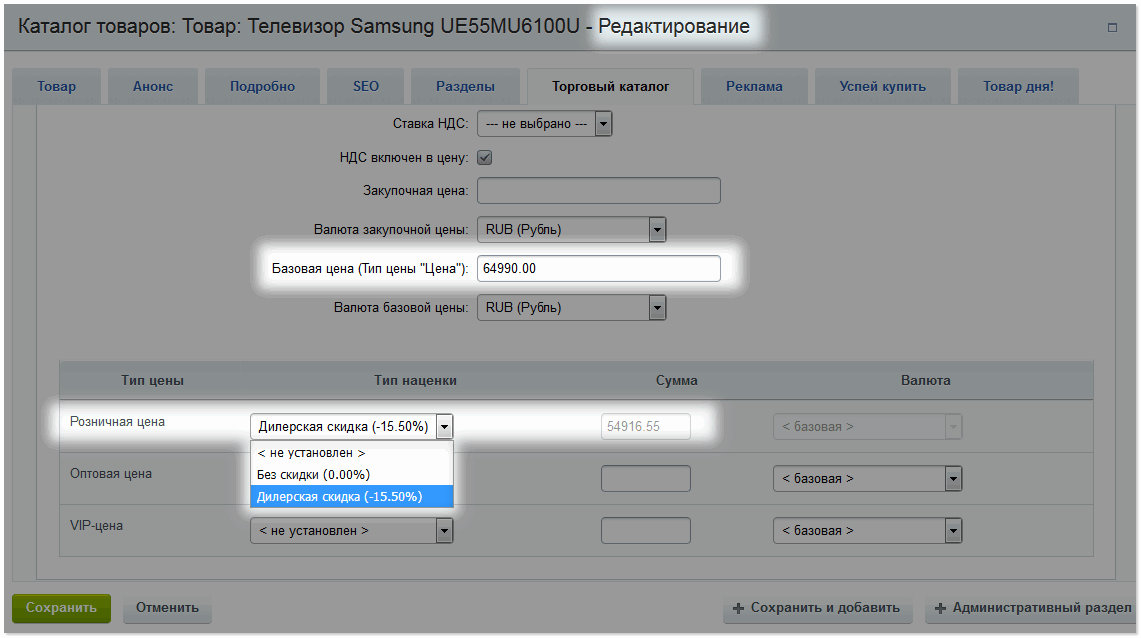
Task: Open the VIP-цена markup type dropdown
Action: point(351,530)
